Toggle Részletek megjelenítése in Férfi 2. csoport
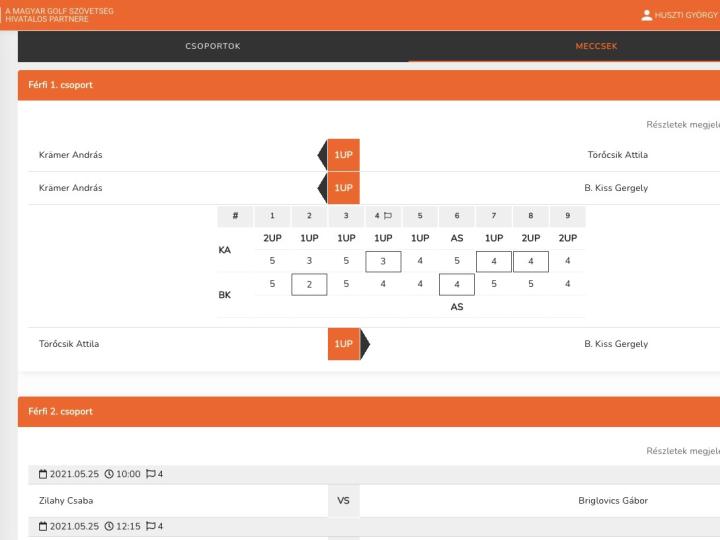 point(683,451)
